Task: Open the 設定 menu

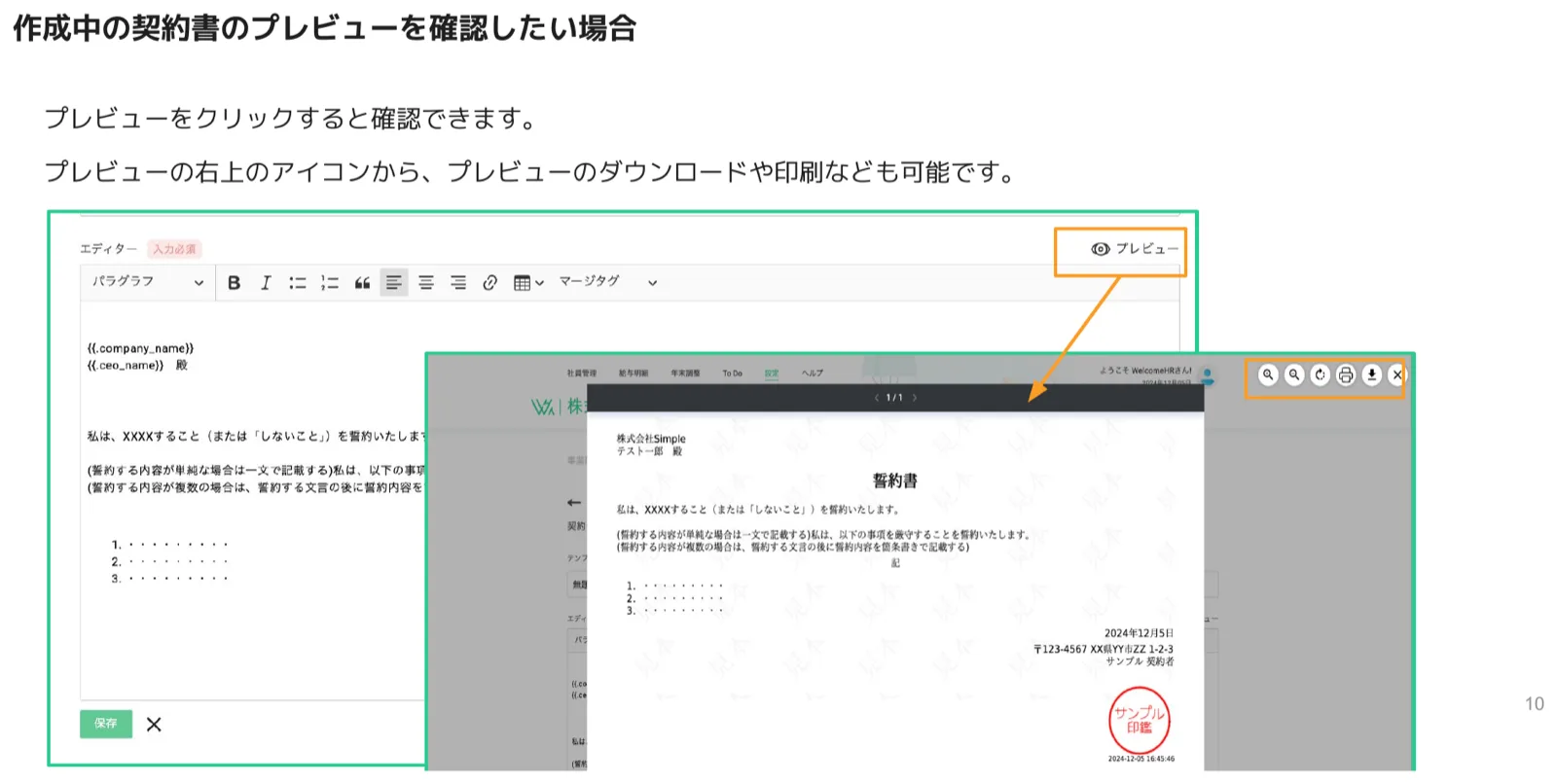Action: 772,374
